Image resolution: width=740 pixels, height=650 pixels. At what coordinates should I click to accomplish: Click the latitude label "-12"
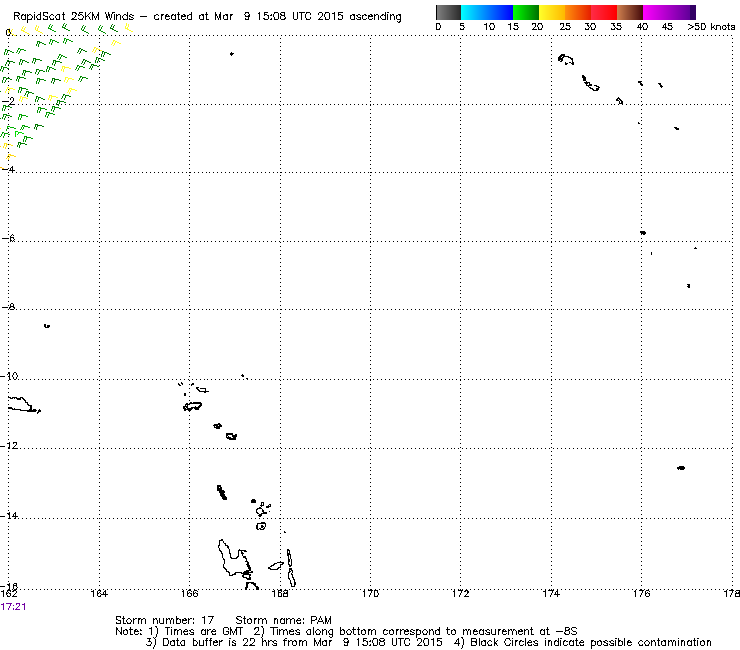point(9,446)
